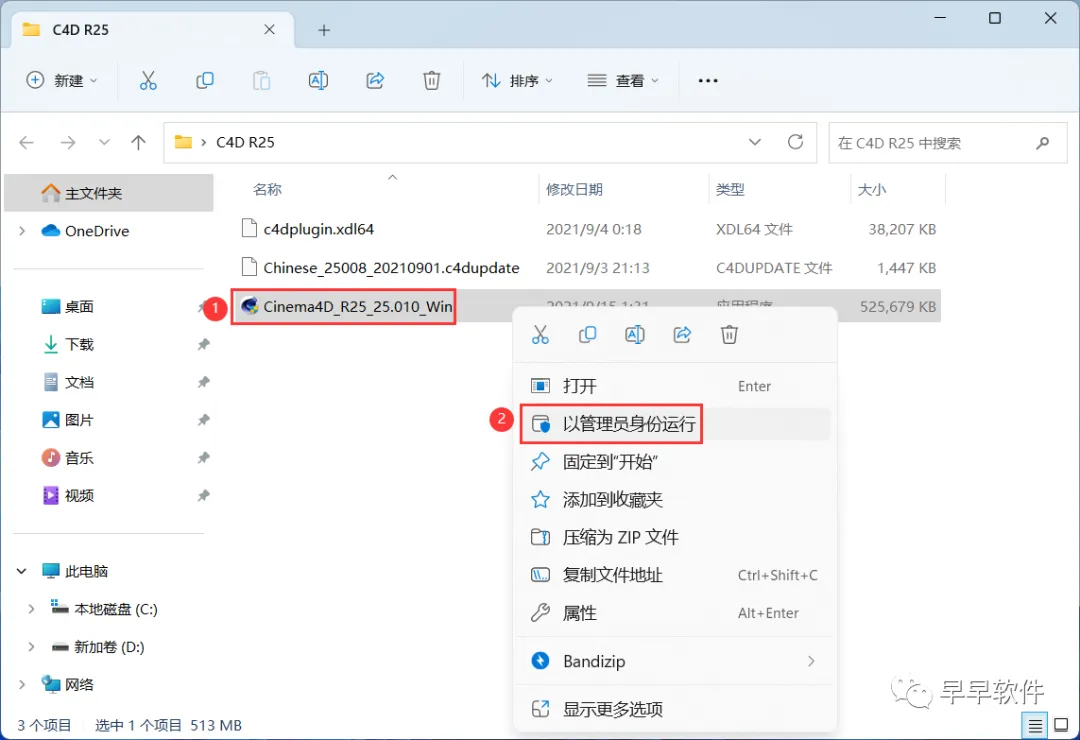Select 固定到"开始" menu entry
This screenshot has width=1080, height=740.
(675, 462)
